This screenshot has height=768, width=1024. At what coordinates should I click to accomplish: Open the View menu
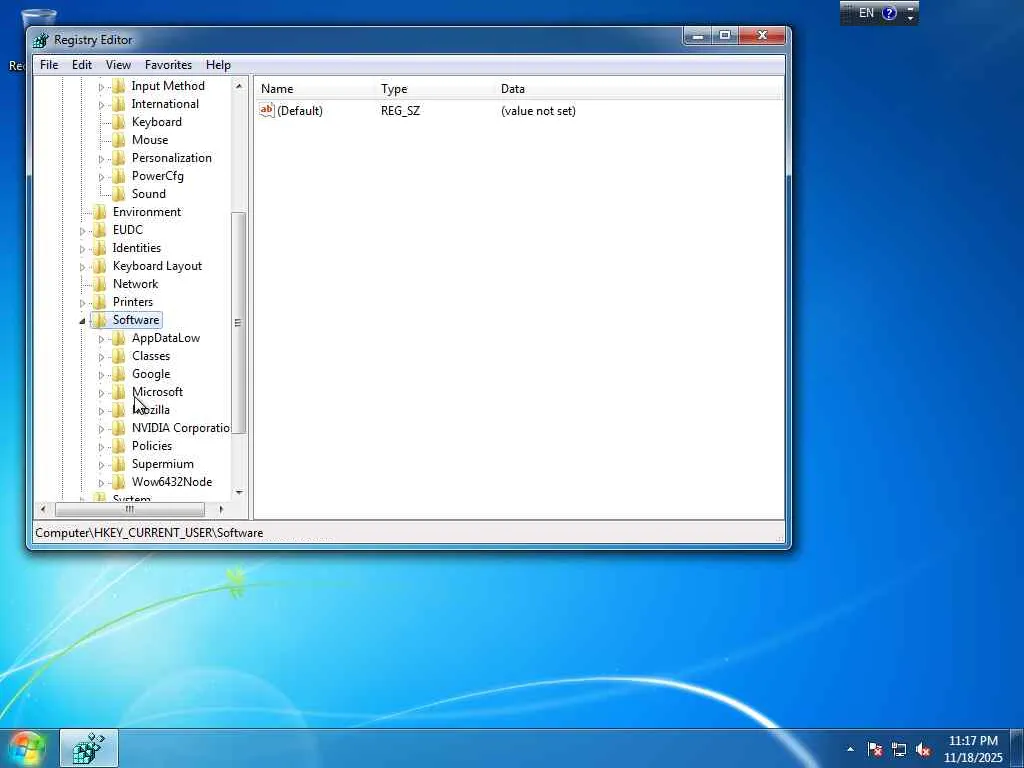coord(118,65)
